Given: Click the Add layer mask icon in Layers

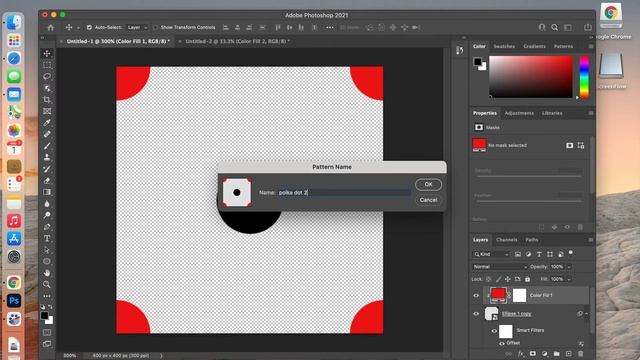Looking at the screenshot, I should click(x=533, y=353).
